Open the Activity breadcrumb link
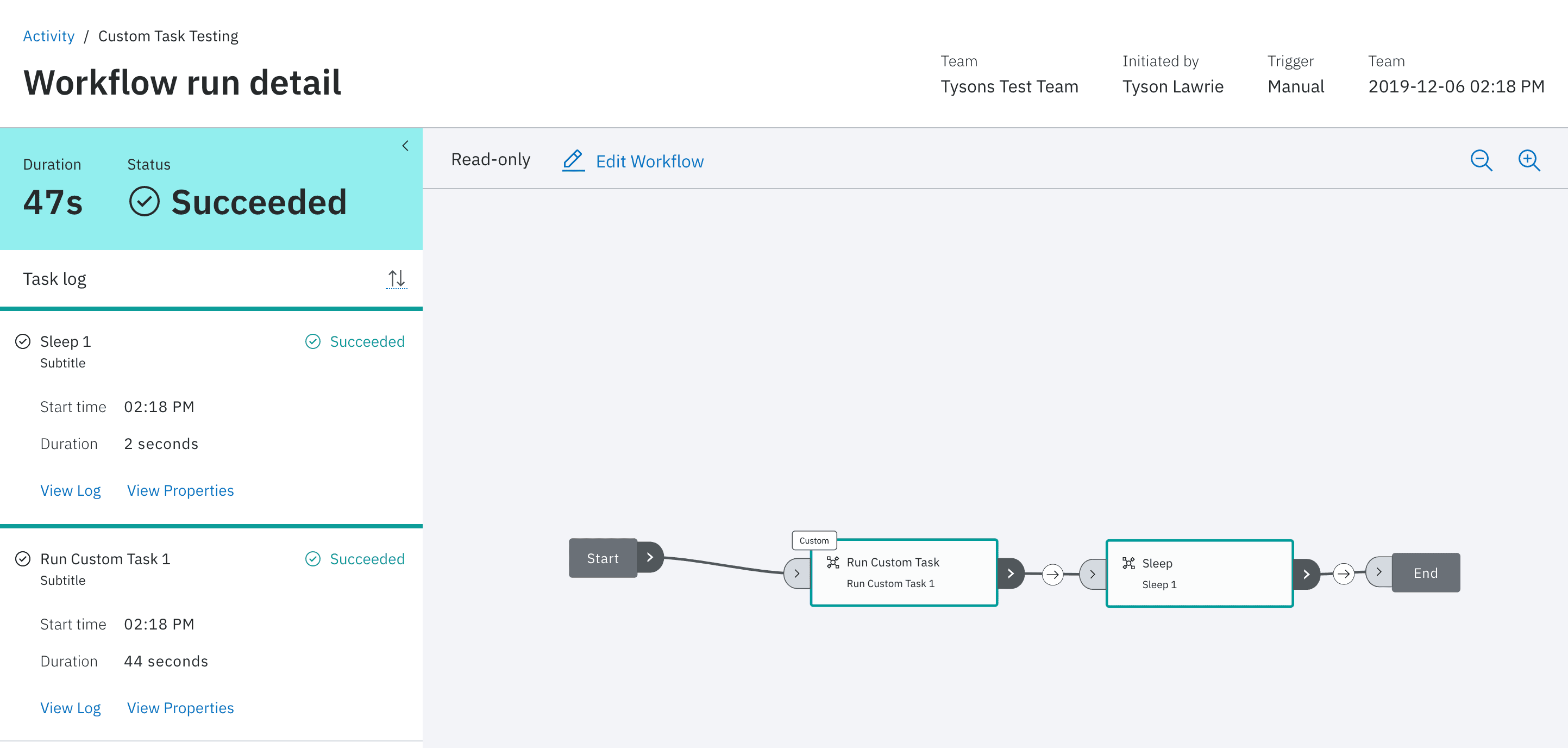This screenshot has height=748, width=1568. pyautogui.click(x=49, y=36)
